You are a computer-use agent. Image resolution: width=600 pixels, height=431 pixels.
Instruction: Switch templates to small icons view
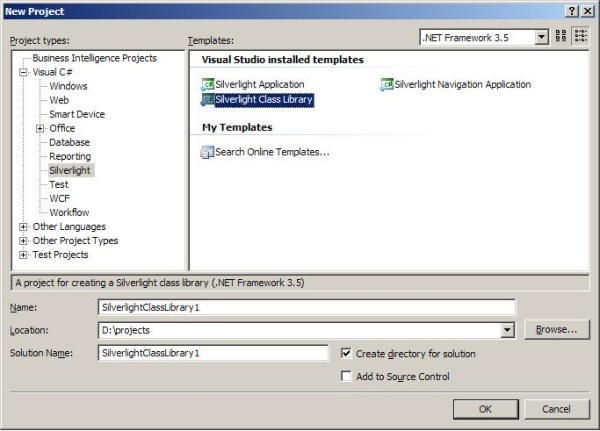point(580,36)
